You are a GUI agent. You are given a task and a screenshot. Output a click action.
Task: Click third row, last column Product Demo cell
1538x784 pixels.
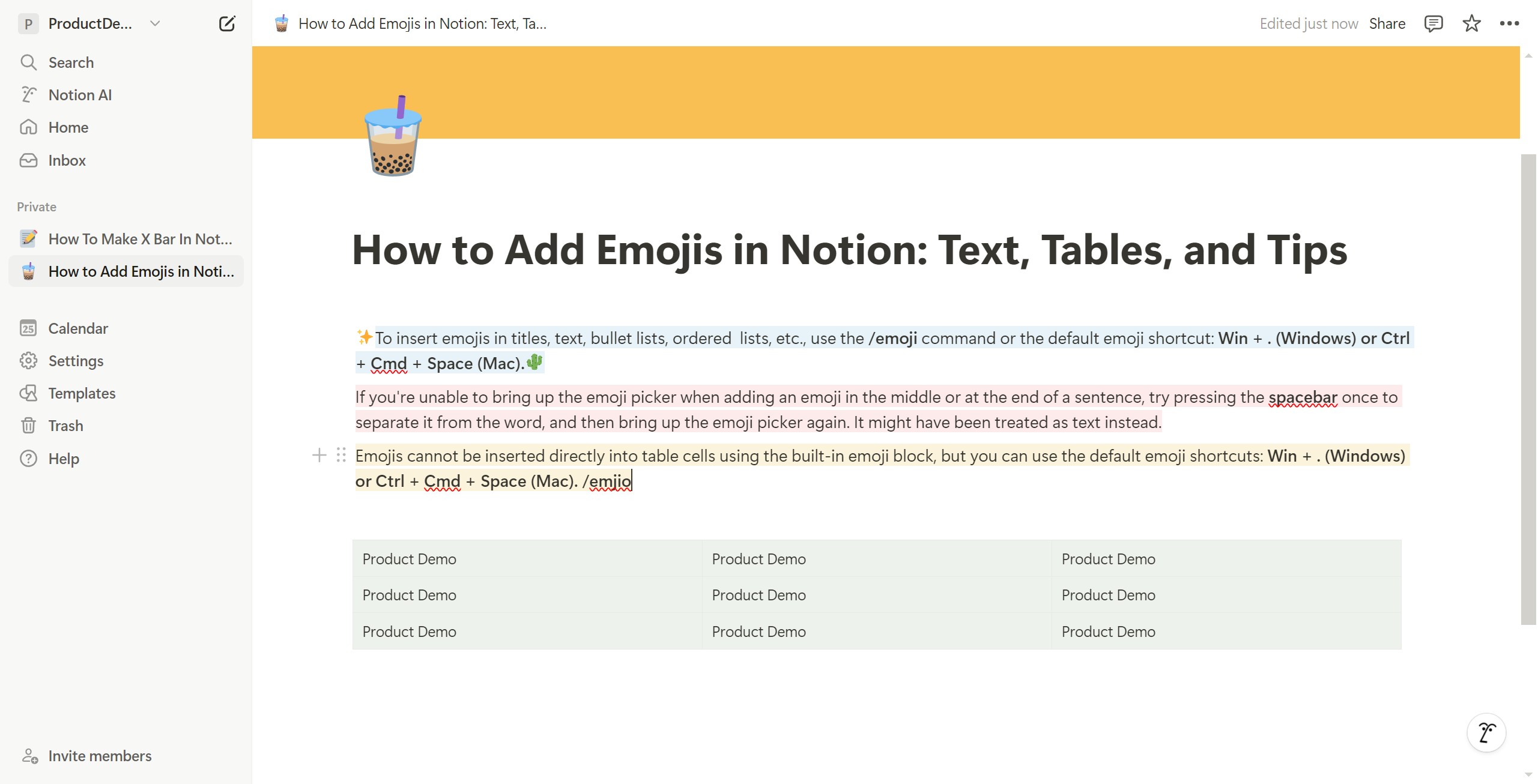click(x=1226, y=632)
